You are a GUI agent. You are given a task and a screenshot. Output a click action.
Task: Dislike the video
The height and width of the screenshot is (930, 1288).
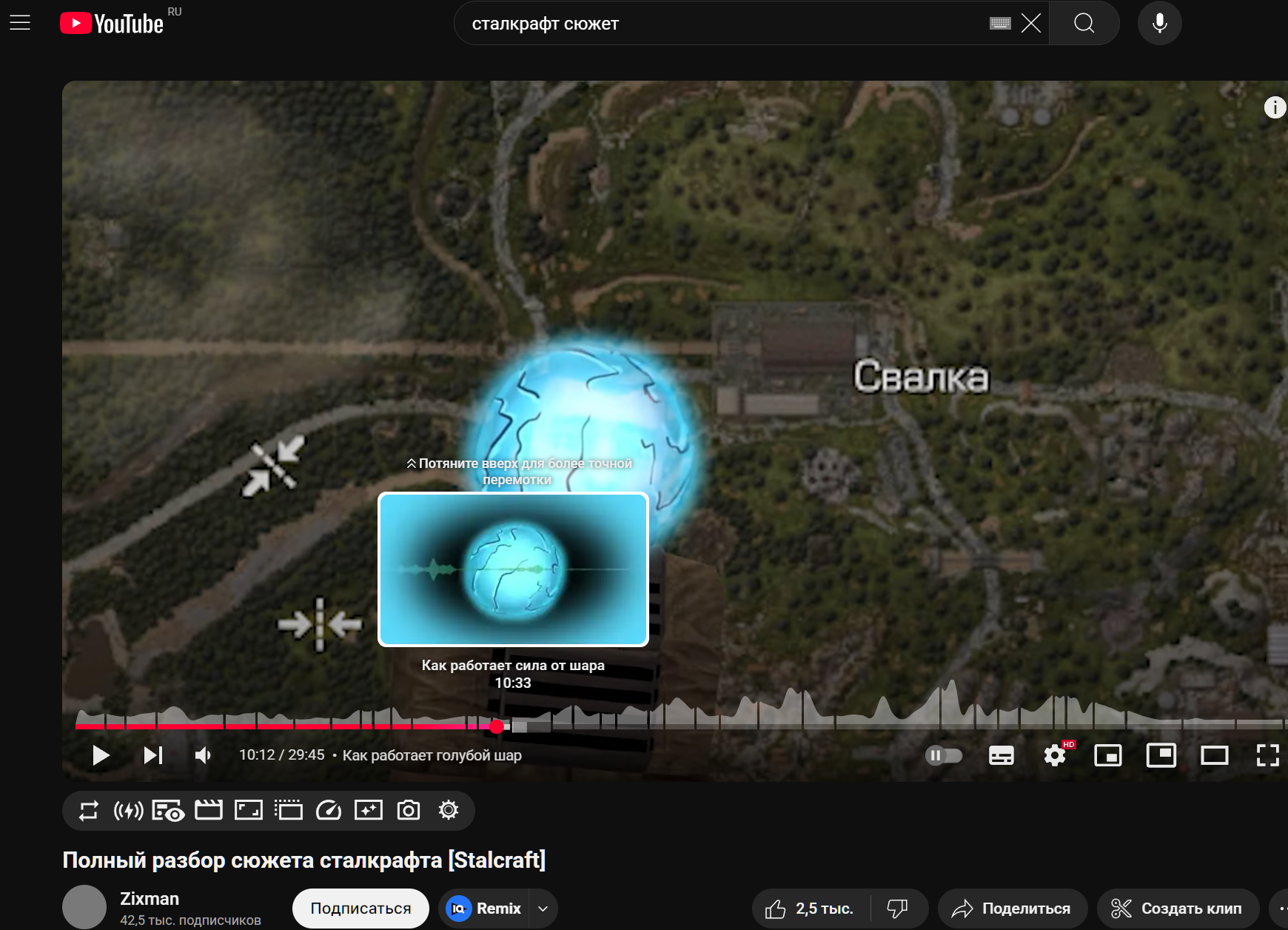click(898, 909)
